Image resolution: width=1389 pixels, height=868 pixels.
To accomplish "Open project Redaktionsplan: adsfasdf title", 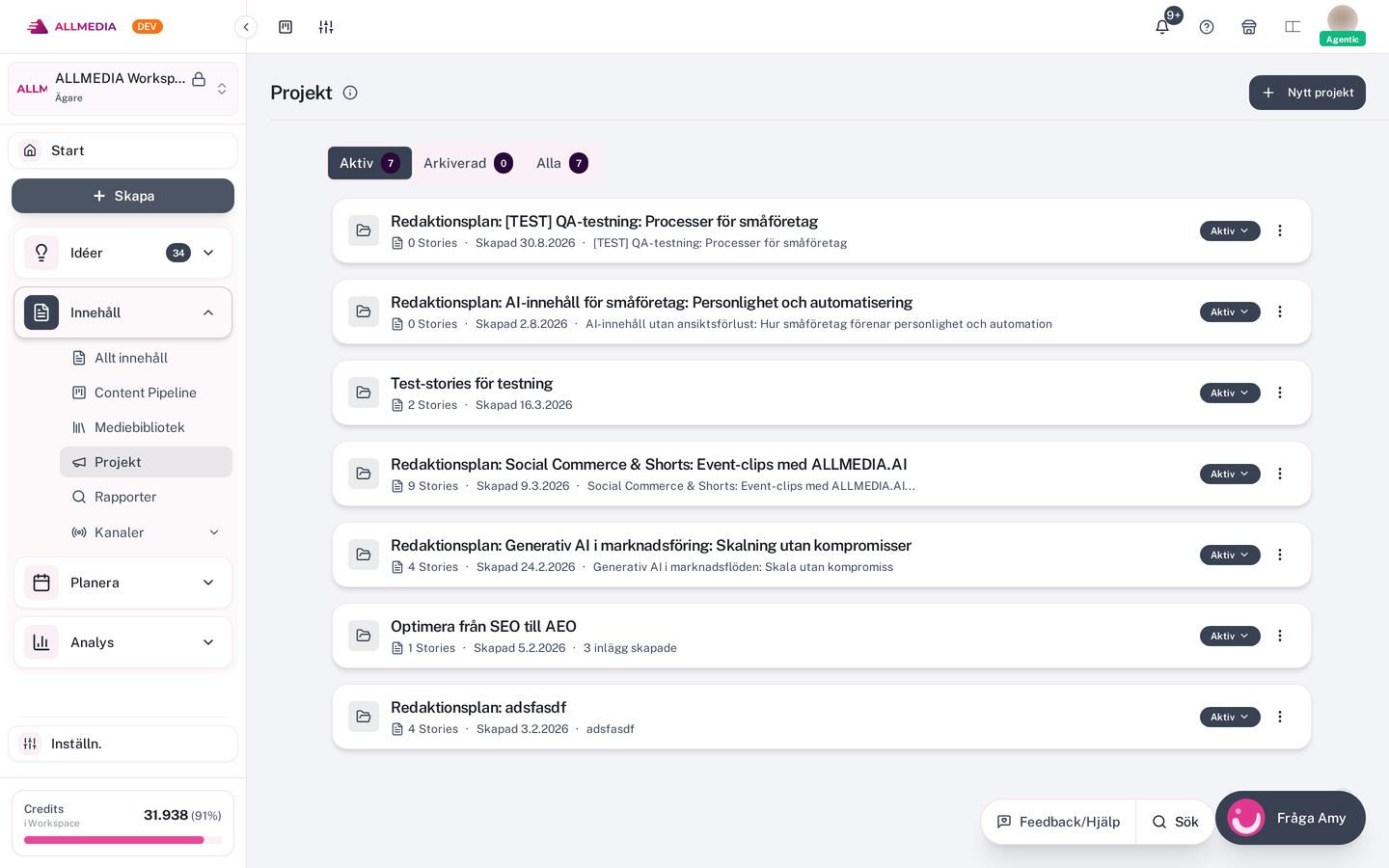I will pos(478,707).
